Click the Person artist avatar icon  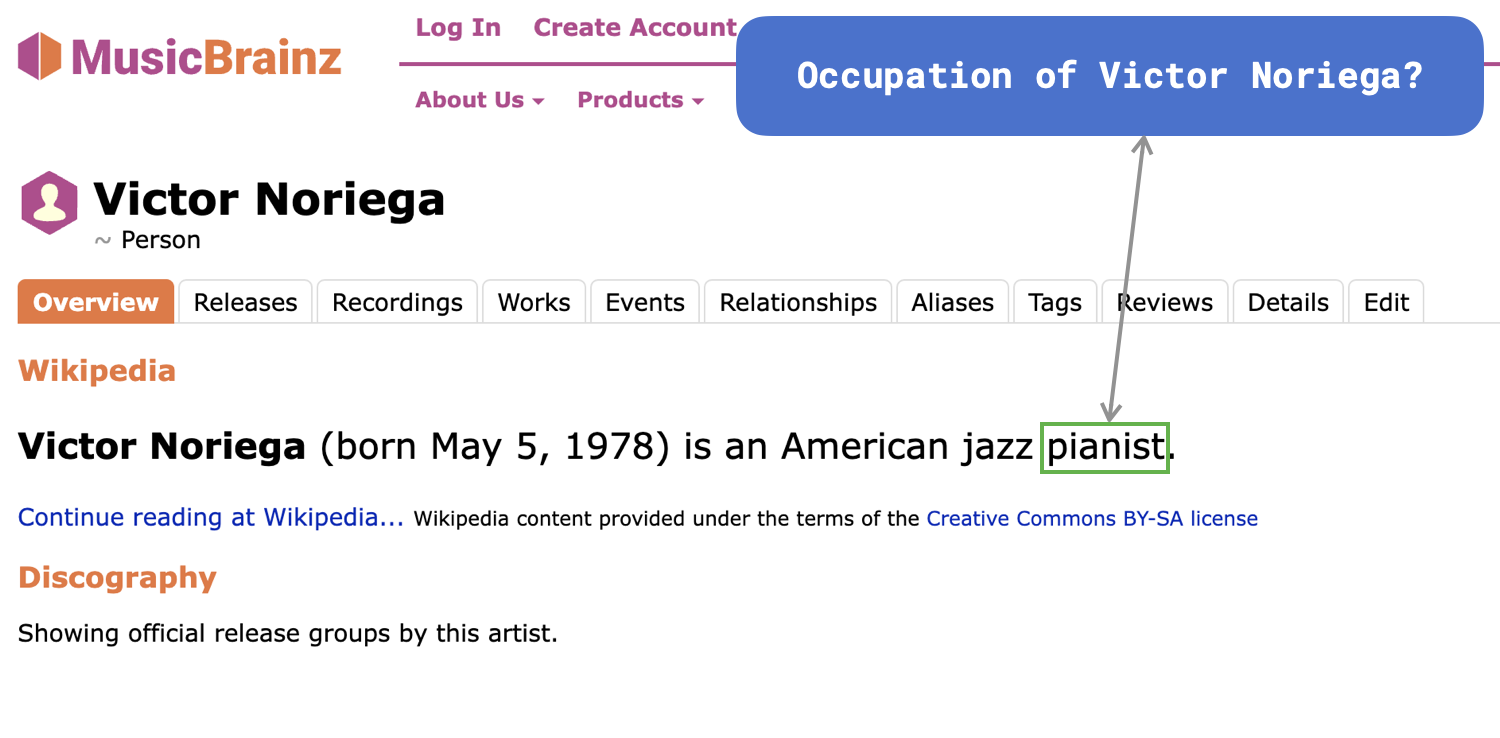point(49,203)
